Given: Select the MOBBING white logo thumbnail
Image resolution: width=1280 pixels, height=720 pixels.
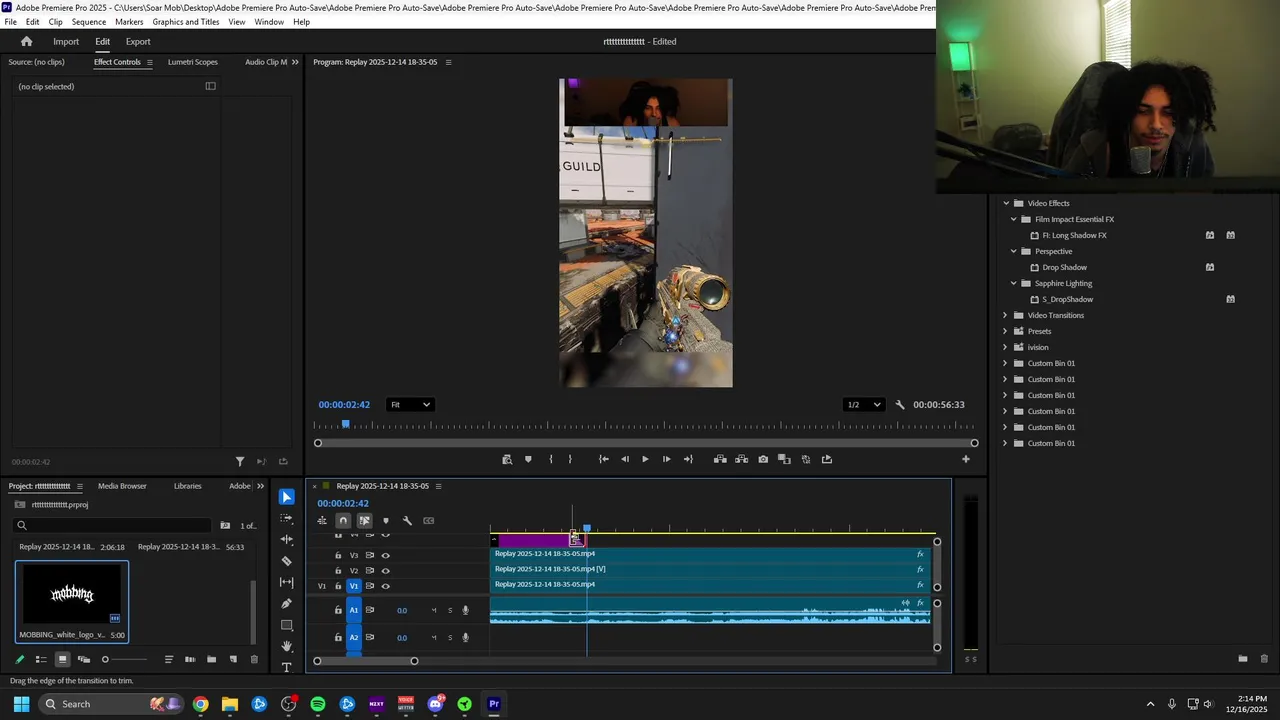Looking at the screenshot, I should pos(71,594).
